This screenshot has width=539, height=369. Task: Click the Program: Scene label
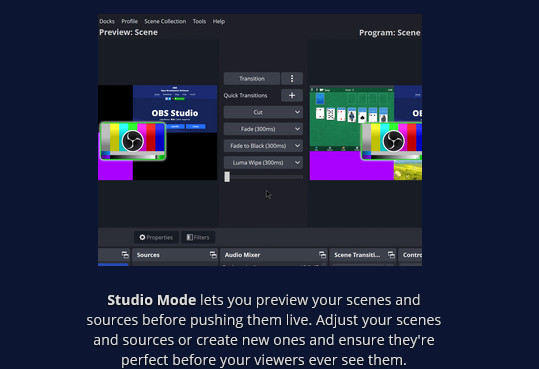(x=389, y=33)
